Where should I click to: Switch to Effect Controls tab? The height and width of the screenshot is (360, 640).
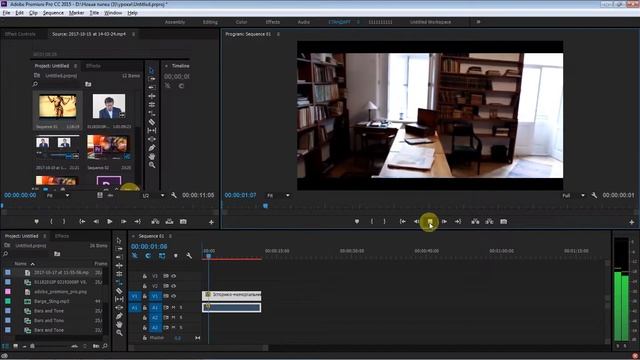pyautogui.click(x=20, y=34)
